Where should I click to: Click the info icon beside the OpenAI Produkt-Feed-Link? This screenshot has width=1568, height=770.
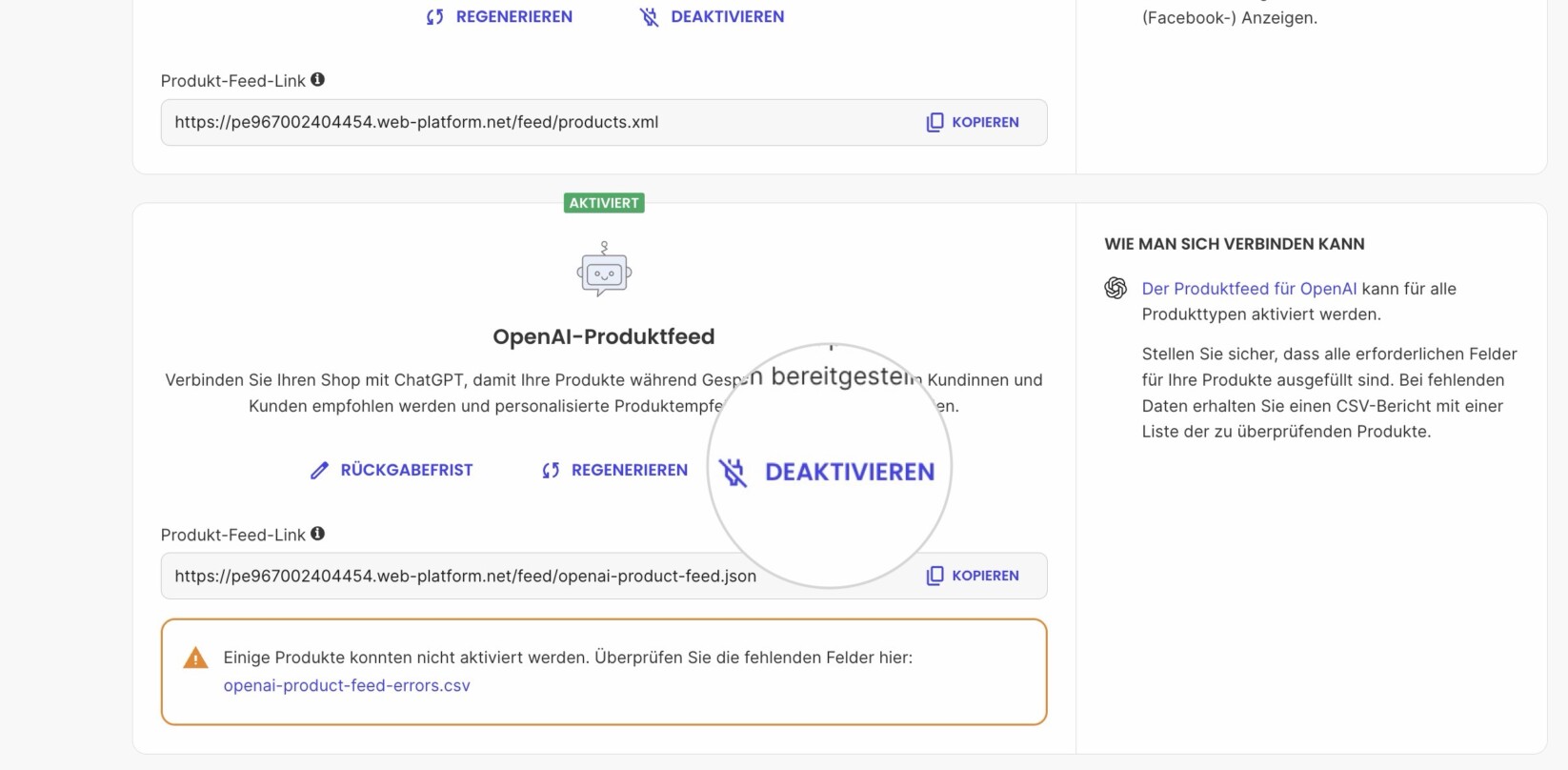(318, 534)
